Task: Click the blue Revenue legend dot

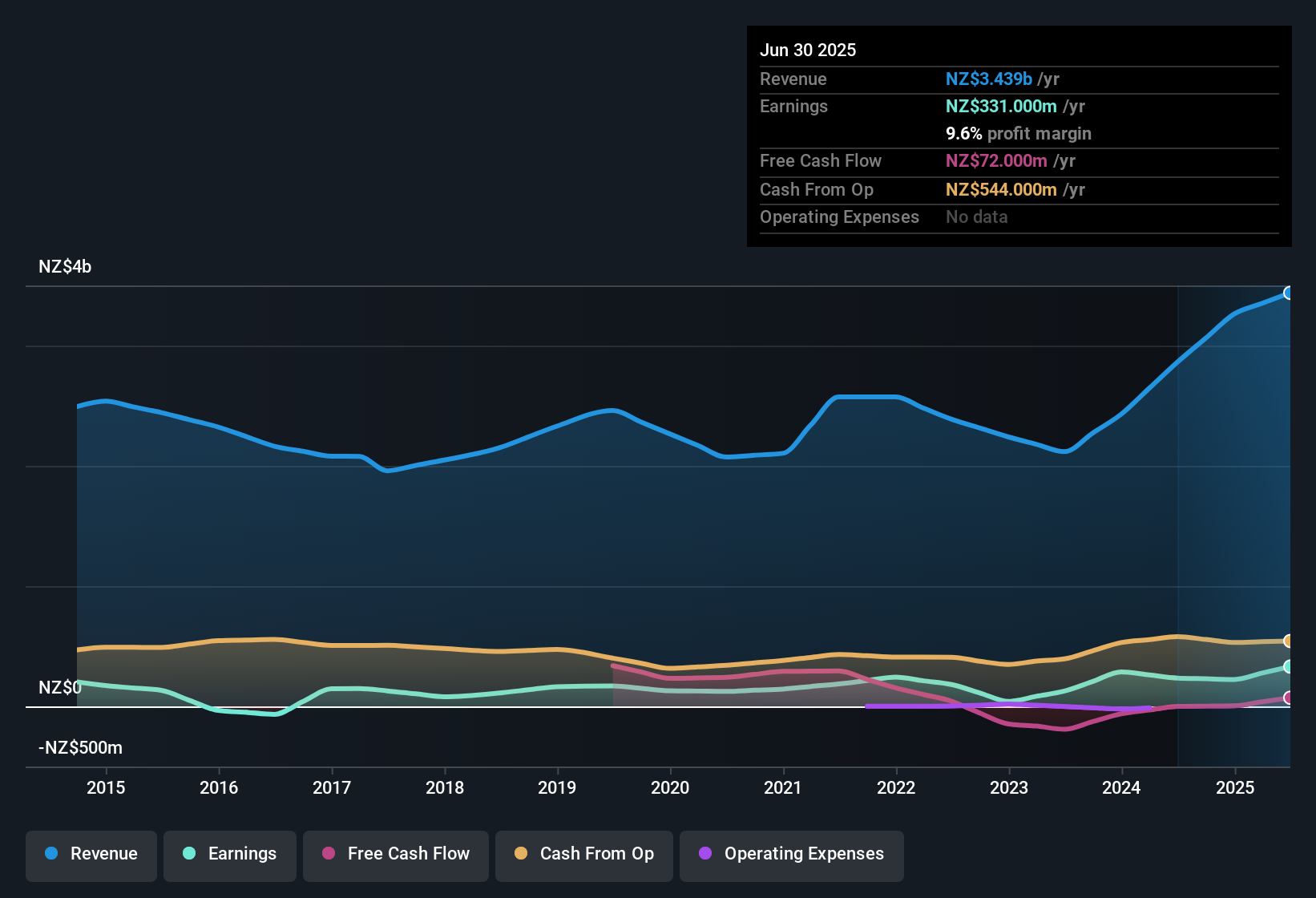Action: pos(51,854)
